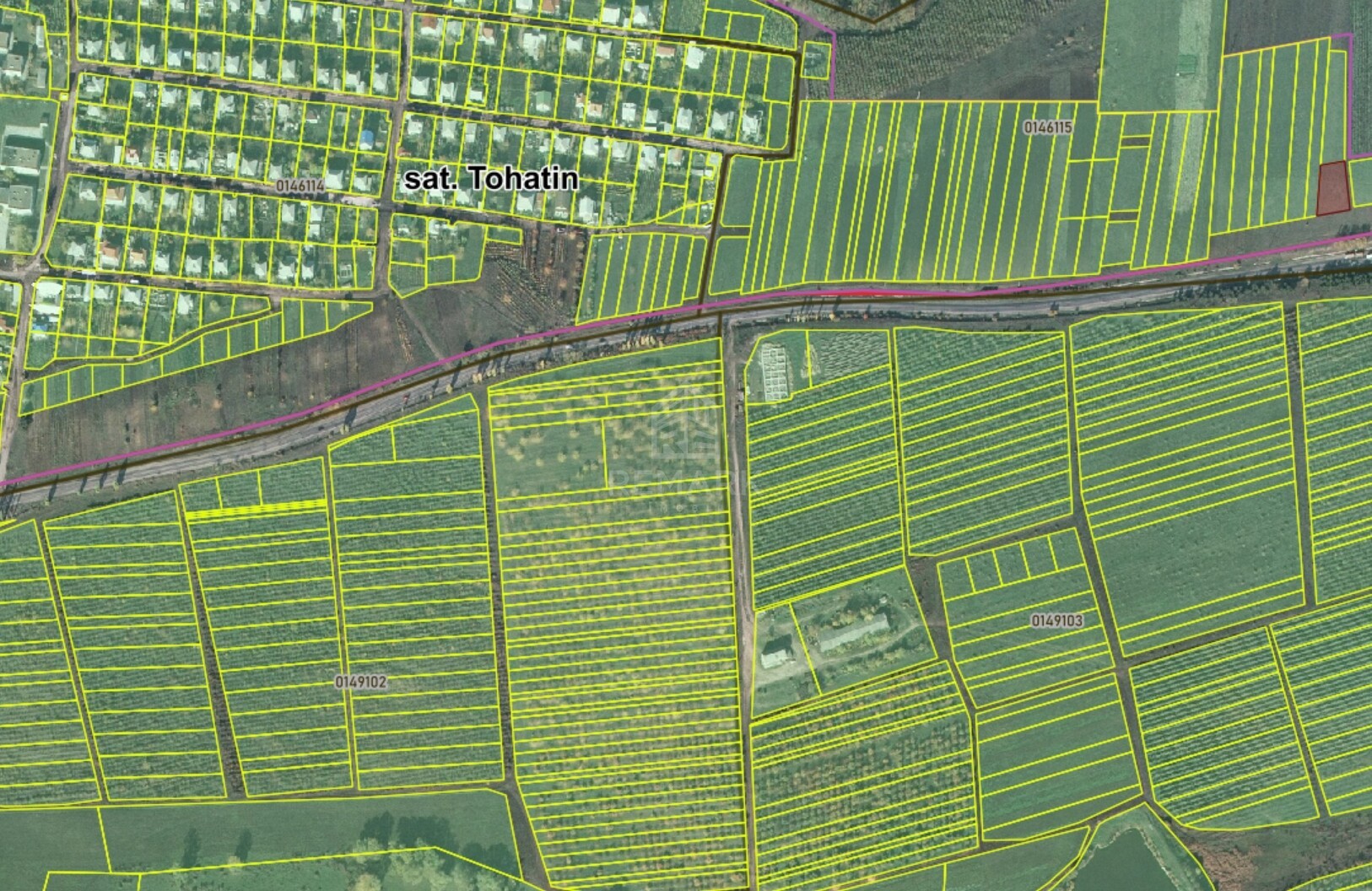Select cadastral sector label 0149103
The image size is (1372, 891).
tap(1056, 620)
